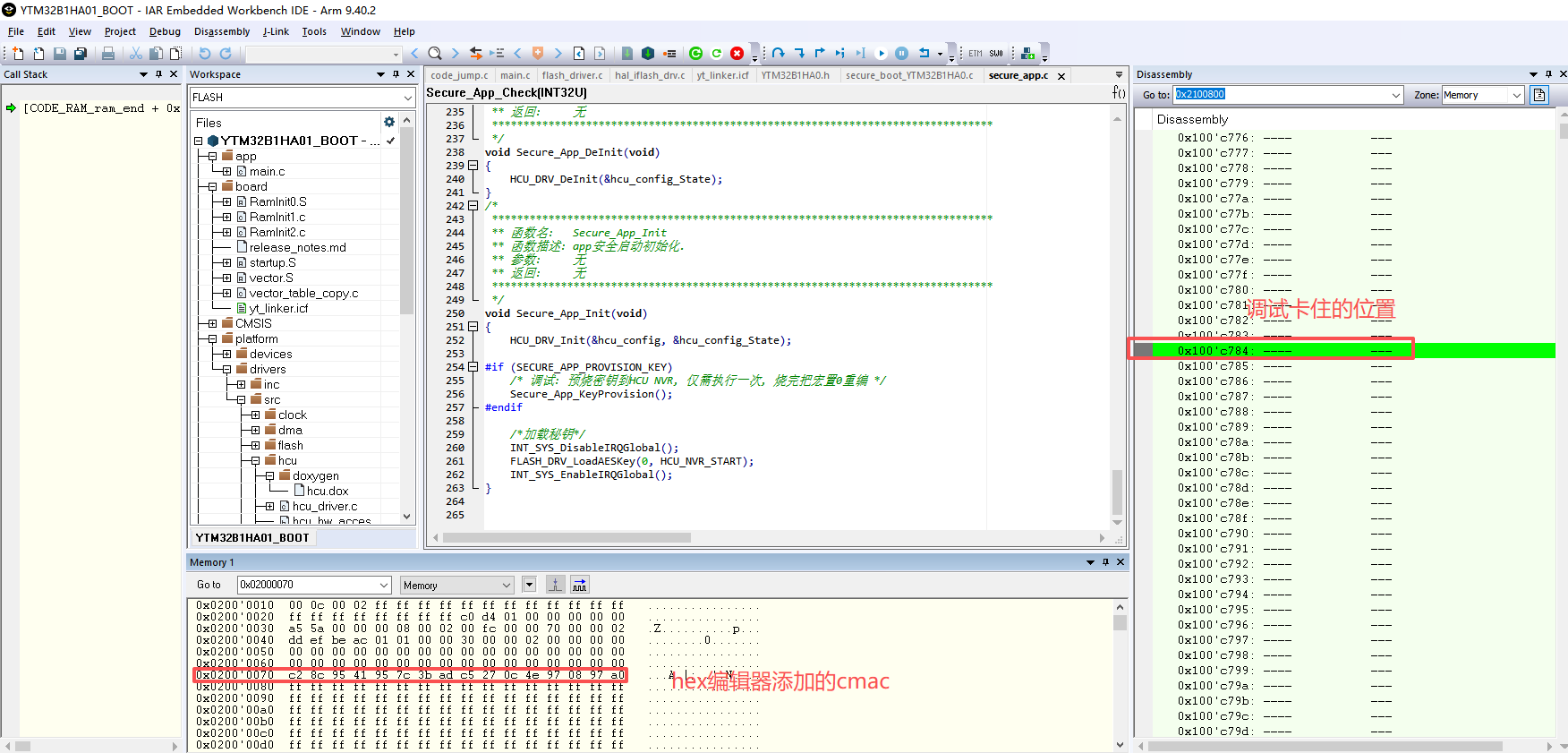Open Memory 1 panel options arrow

(x=1090, y=562)
